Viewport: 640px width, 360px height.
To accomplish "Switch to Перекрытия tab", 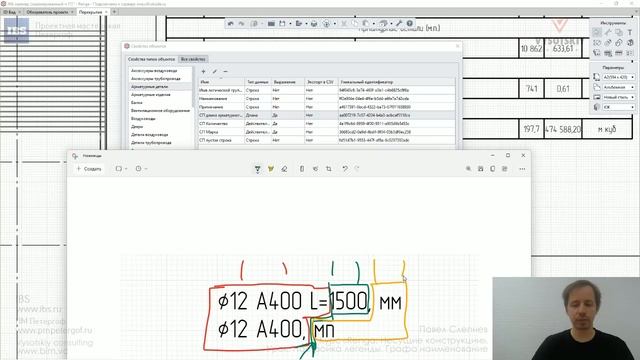I will 91,12.
